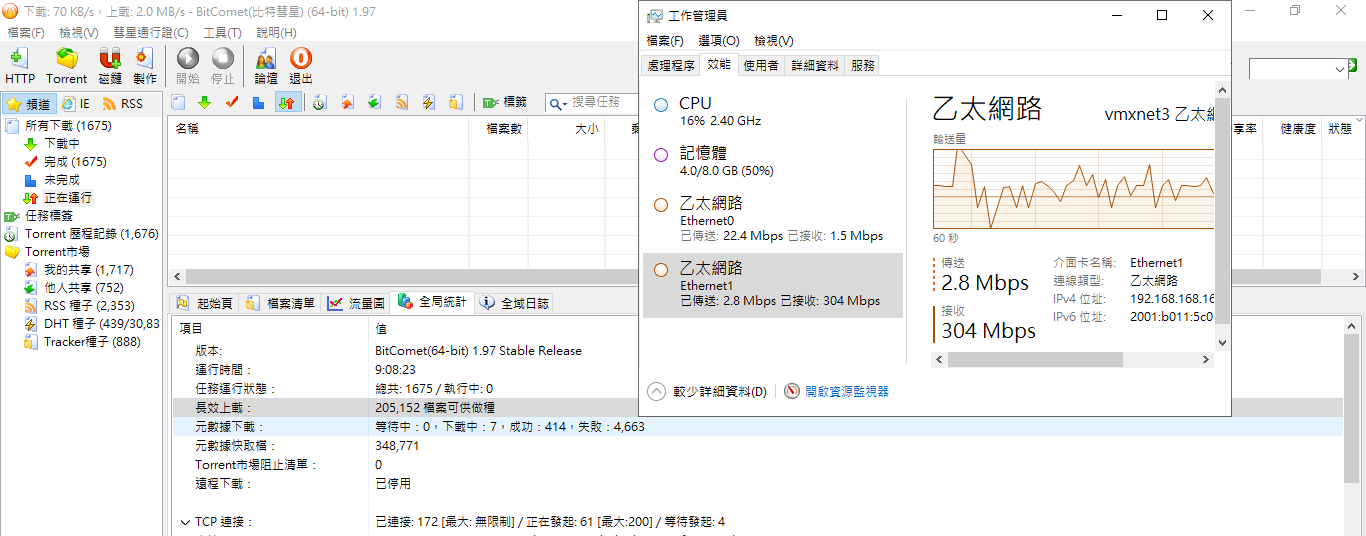
Task: Open BitComet 彗星通行證(C) menu
Action: (150, 33)
